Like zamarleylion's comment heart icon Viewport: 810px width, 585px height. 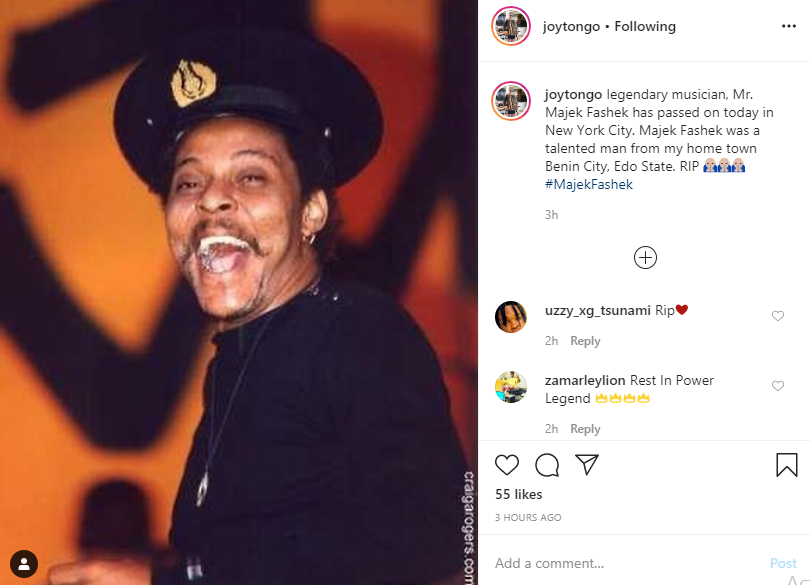click(x=778, y=385)
